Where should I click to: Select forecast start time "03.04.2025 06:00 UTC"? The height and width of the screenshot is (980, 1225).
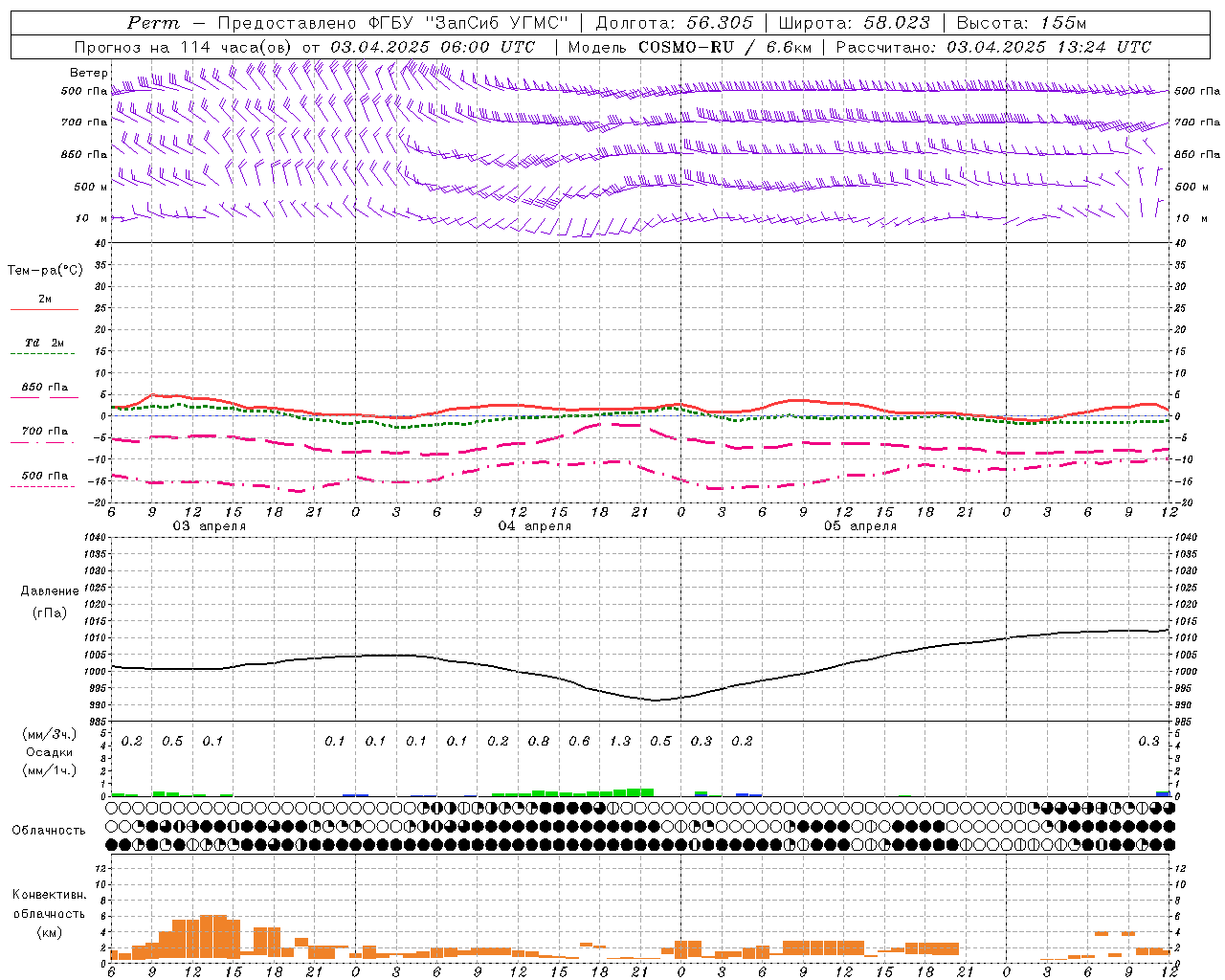pos(433,47)
